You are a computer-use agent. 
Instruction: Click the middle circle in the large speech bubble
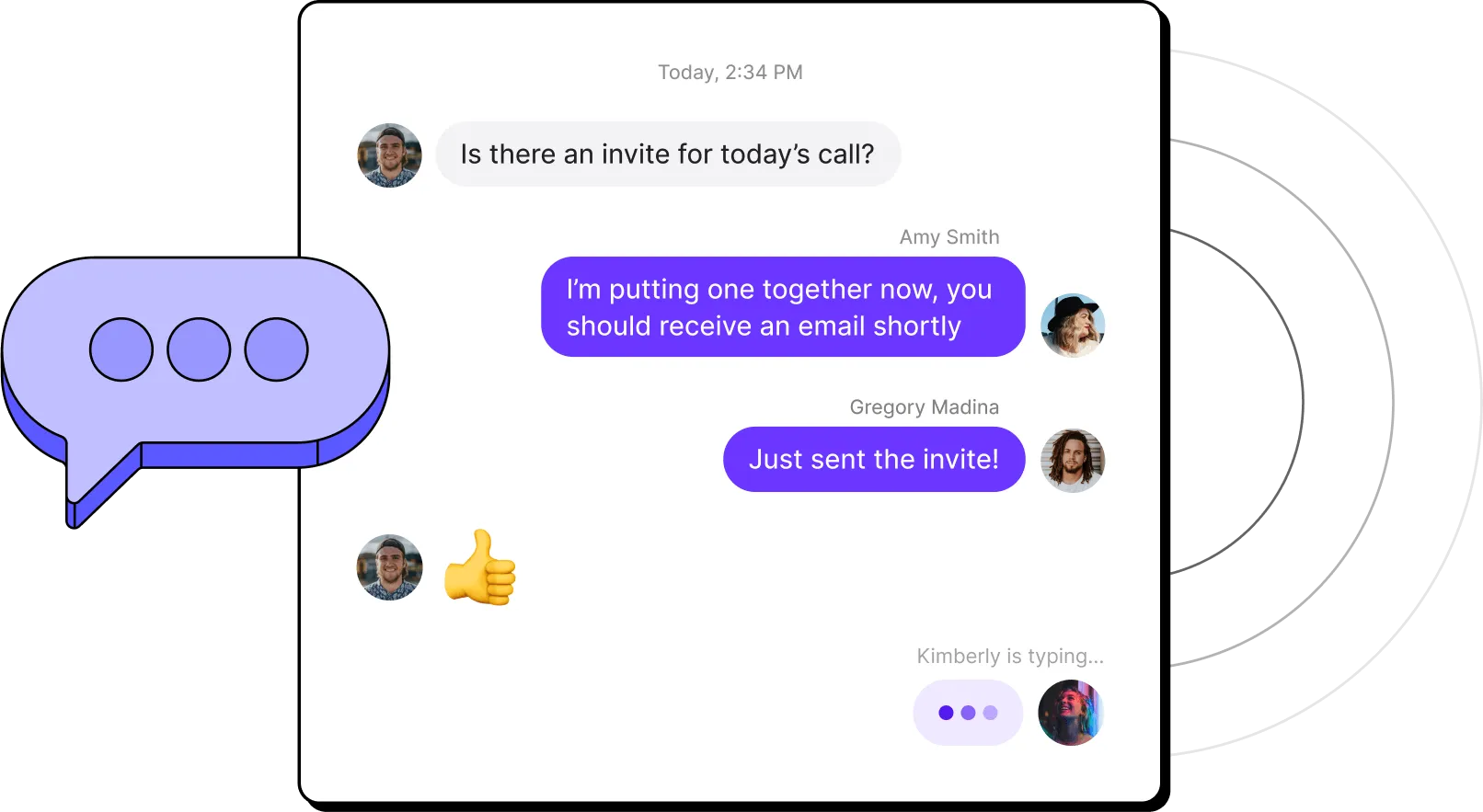[x=199, y=349]
